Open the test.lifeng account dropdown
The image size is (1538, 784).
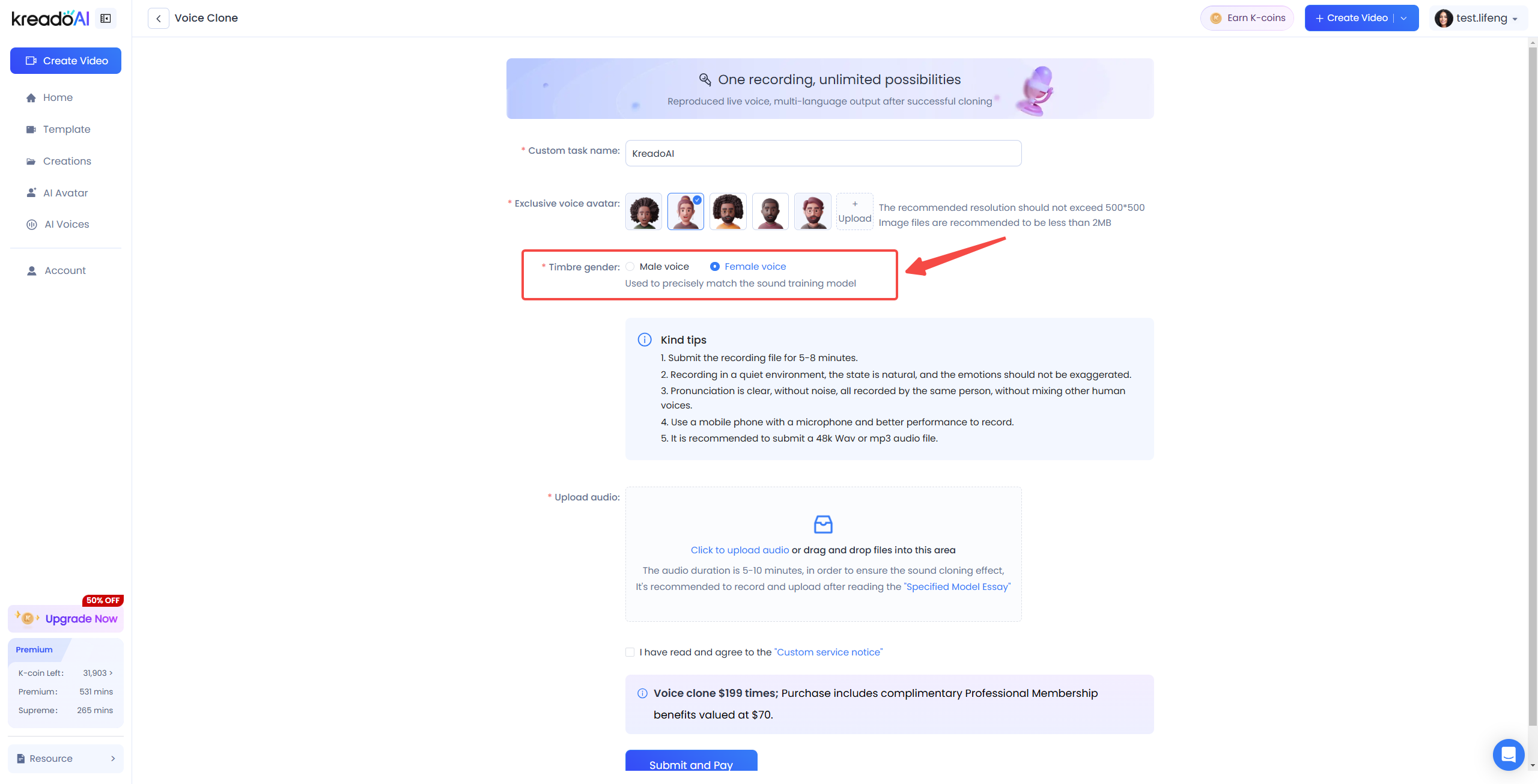(1477, 18)
